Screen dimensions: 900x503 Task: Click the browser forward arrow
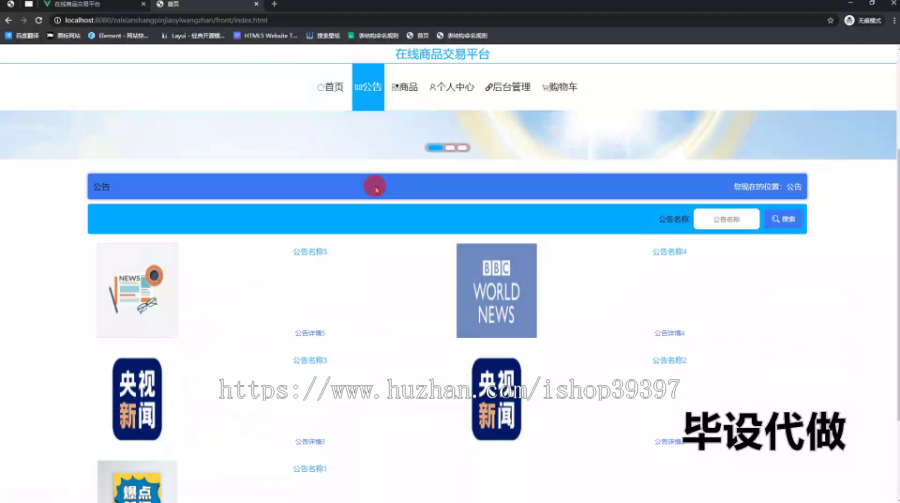coord(24,20)
